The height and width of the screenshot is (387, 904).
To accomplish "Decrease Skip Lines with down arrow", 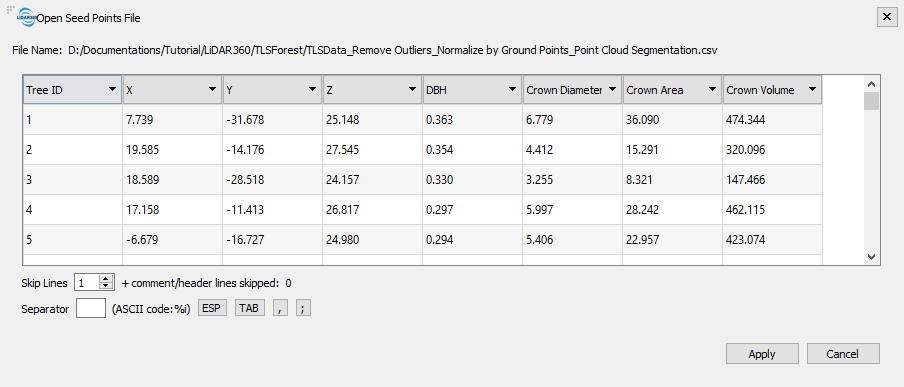I will coord(107,287).
